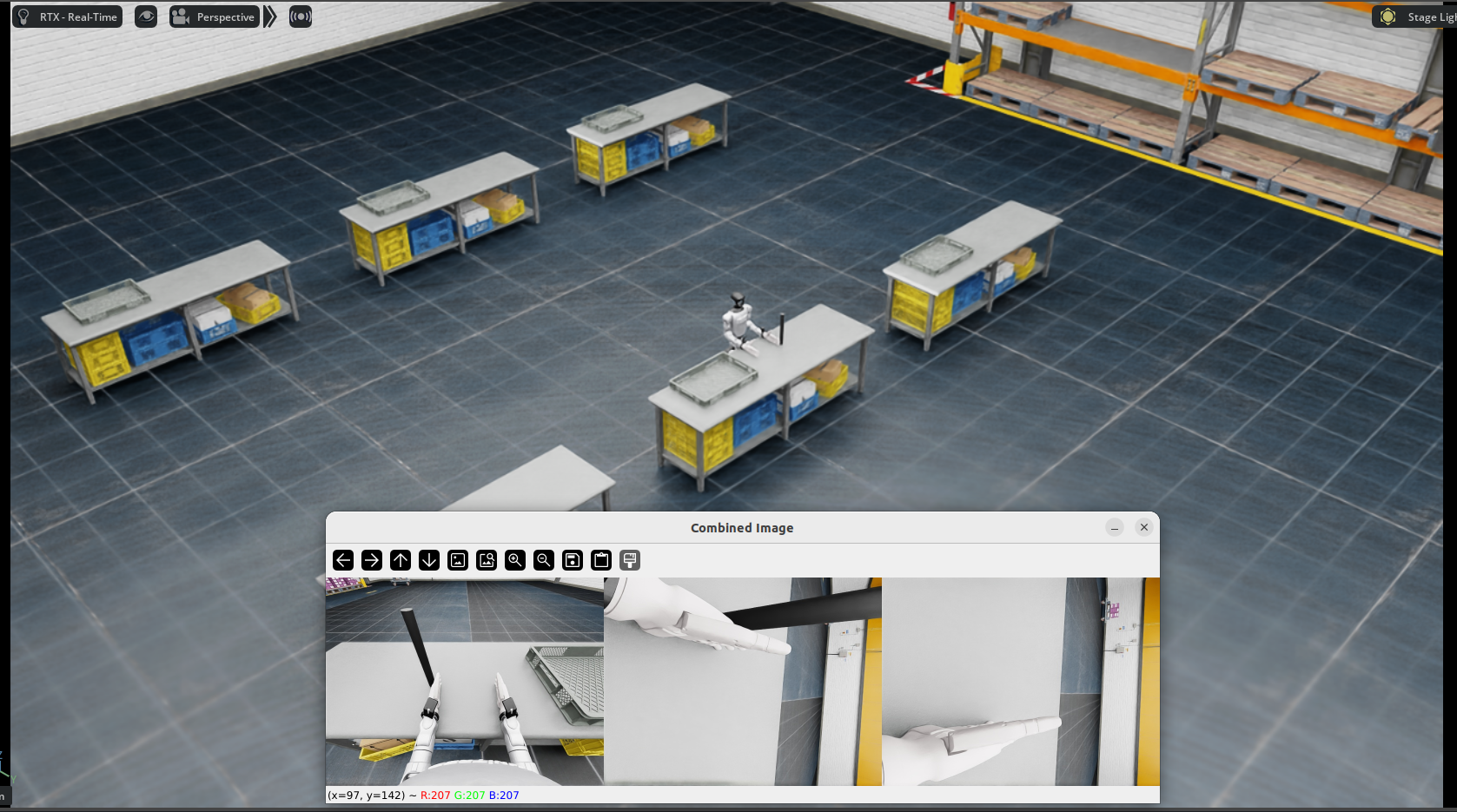The image size is (1457, 812).
Task: Click the pan right arrow icon
Action: pyautogui.click(x=372, y=560)
